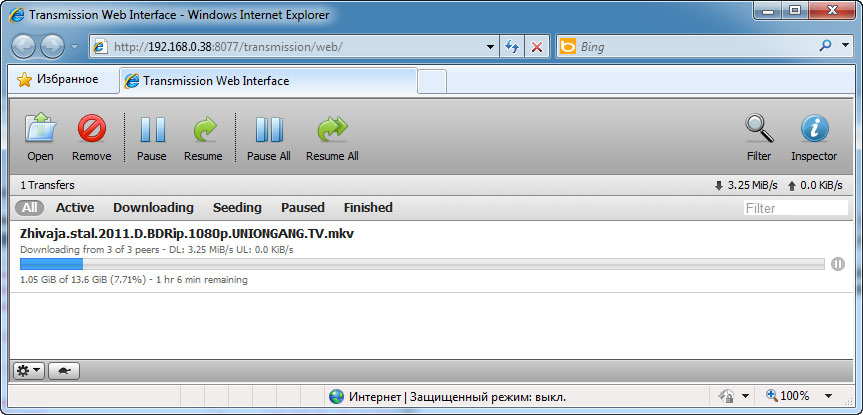Screen dimensions: 863x415
Task: Focus the Filter text input field
Action: pos(795,208)
